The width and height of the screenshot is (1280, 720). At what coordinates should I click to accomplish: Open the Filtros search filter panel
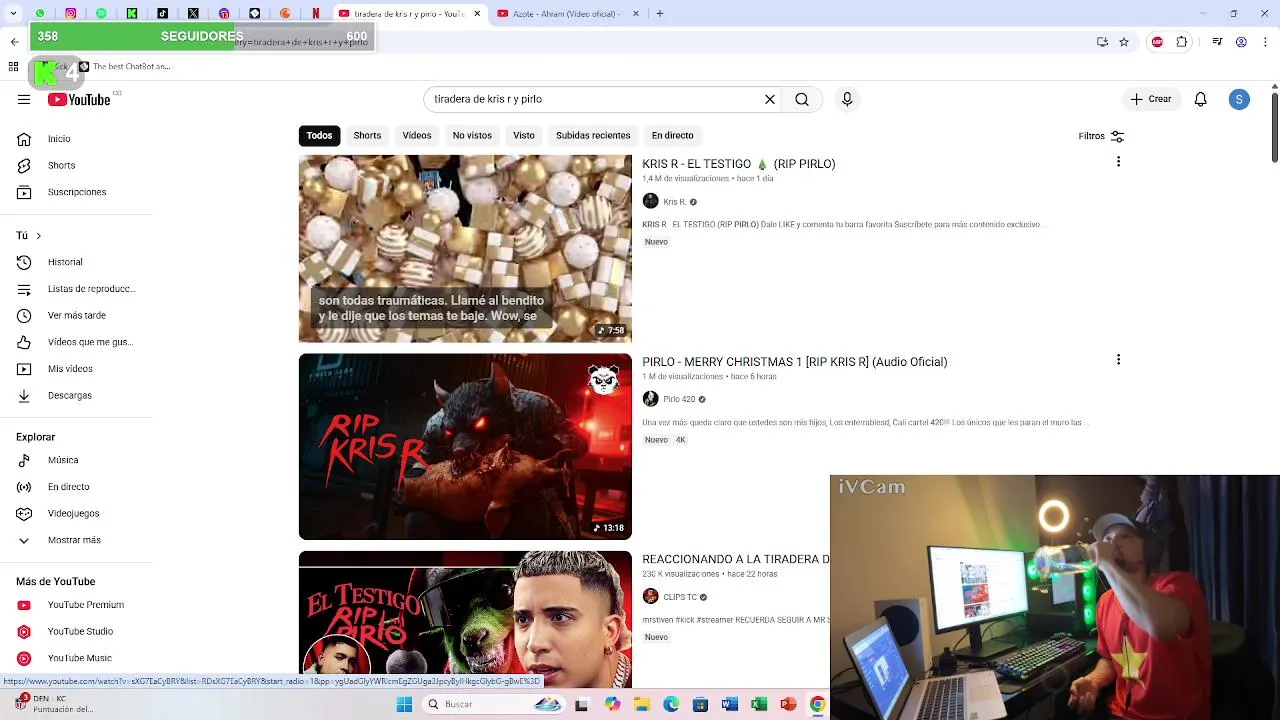(1101, 136)
